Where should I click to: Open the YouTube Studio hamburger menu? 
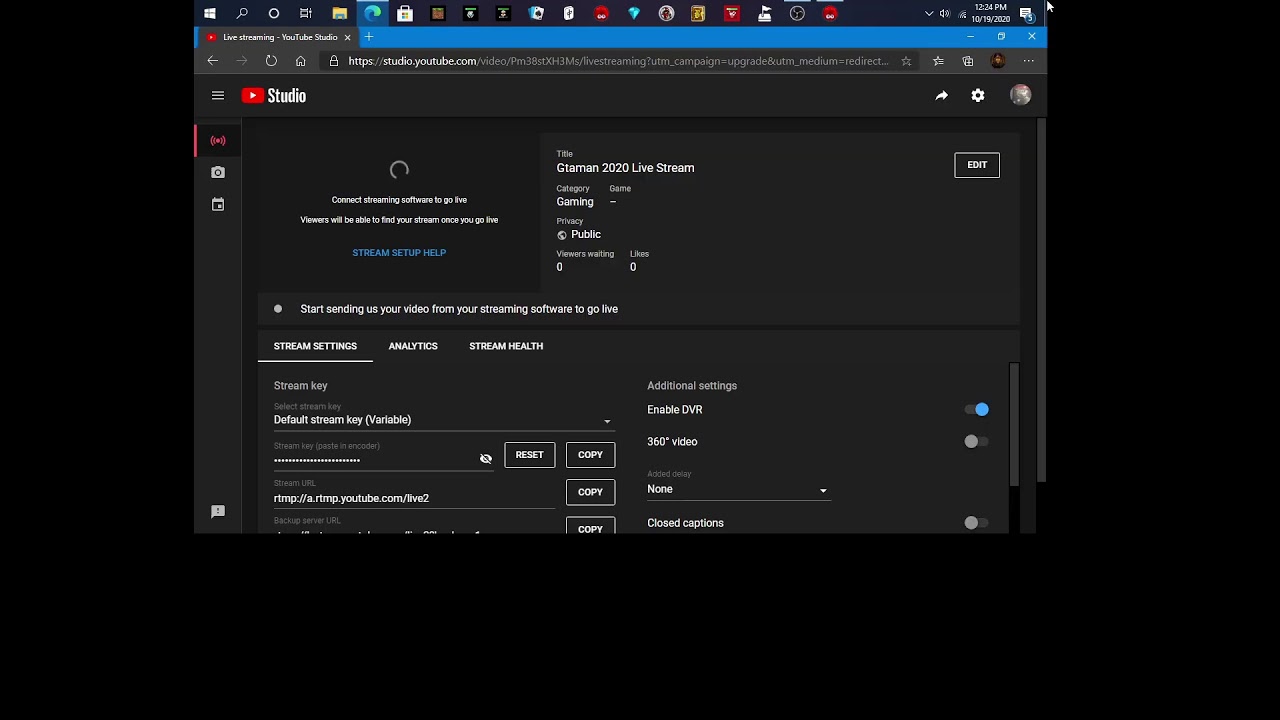click(x=218, y=96)
